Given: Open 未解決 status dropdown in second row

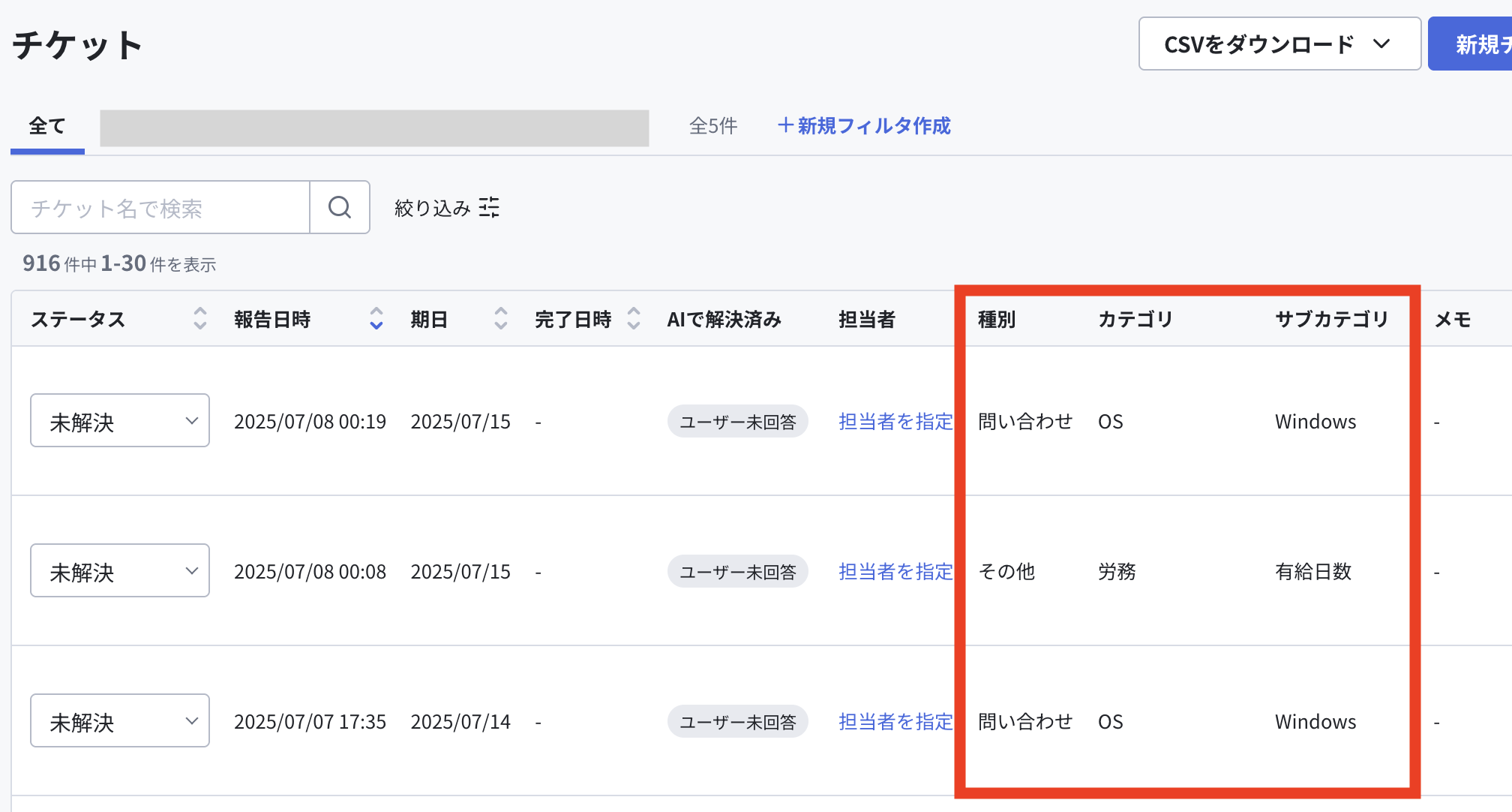Looking at the screenshot, I should (x=120, y=570).
